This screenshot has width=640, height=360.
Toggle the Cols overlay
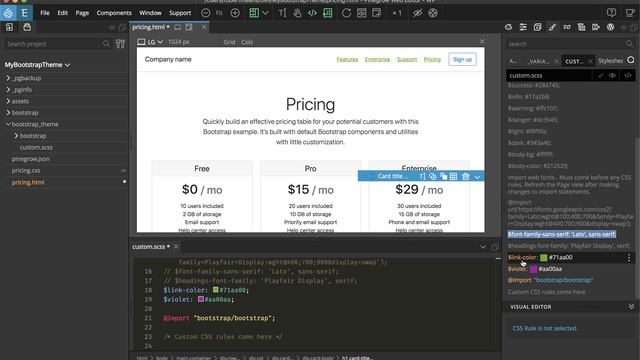coord(247,42)
